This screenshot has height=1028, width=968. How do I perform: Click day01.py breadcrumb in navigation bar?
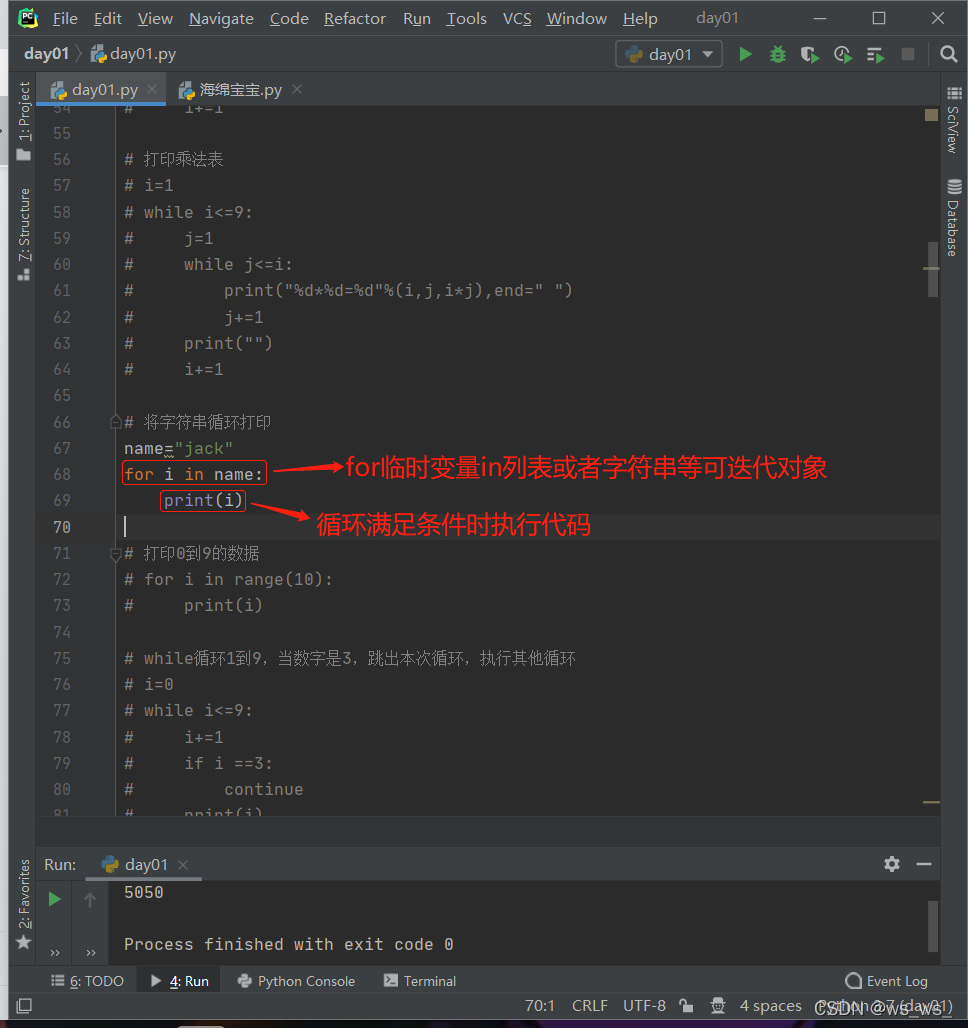point(133,54)
